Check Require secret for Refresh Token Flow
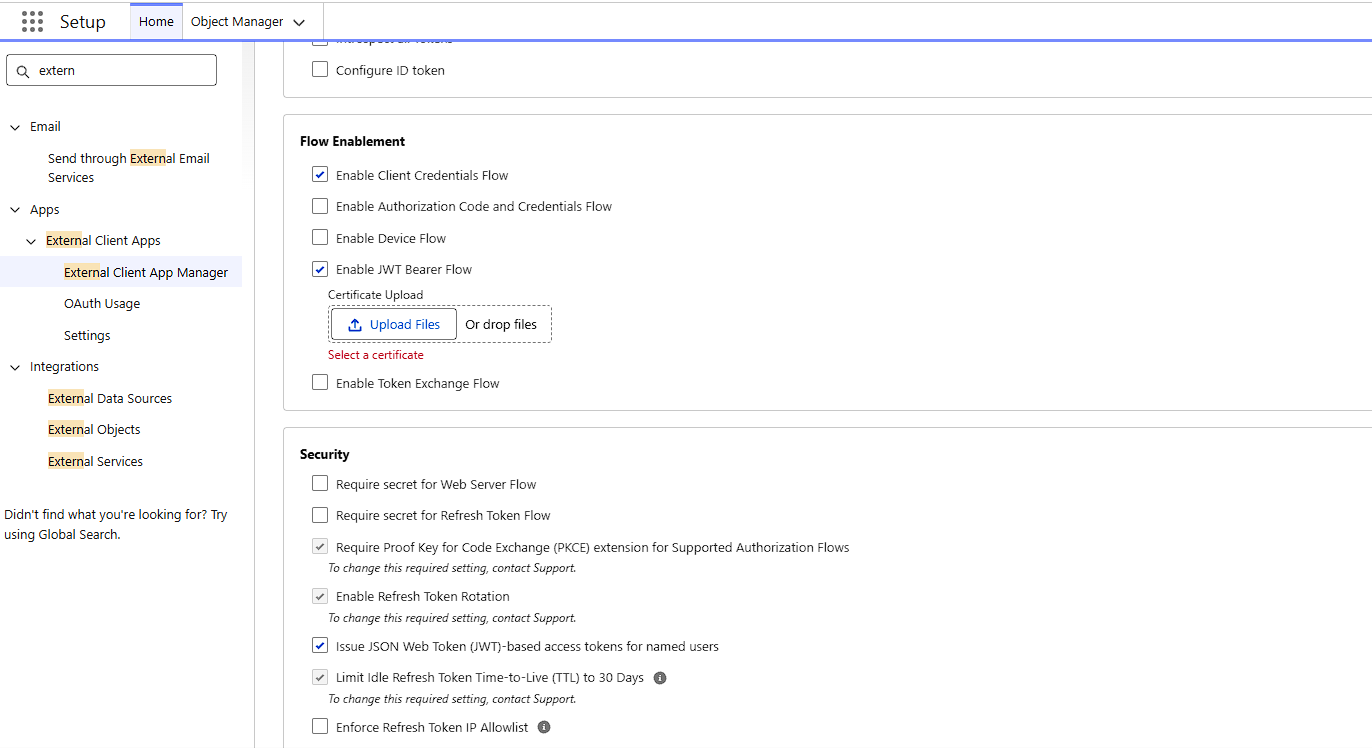The image size is (1372, 748). click(320, 515)
